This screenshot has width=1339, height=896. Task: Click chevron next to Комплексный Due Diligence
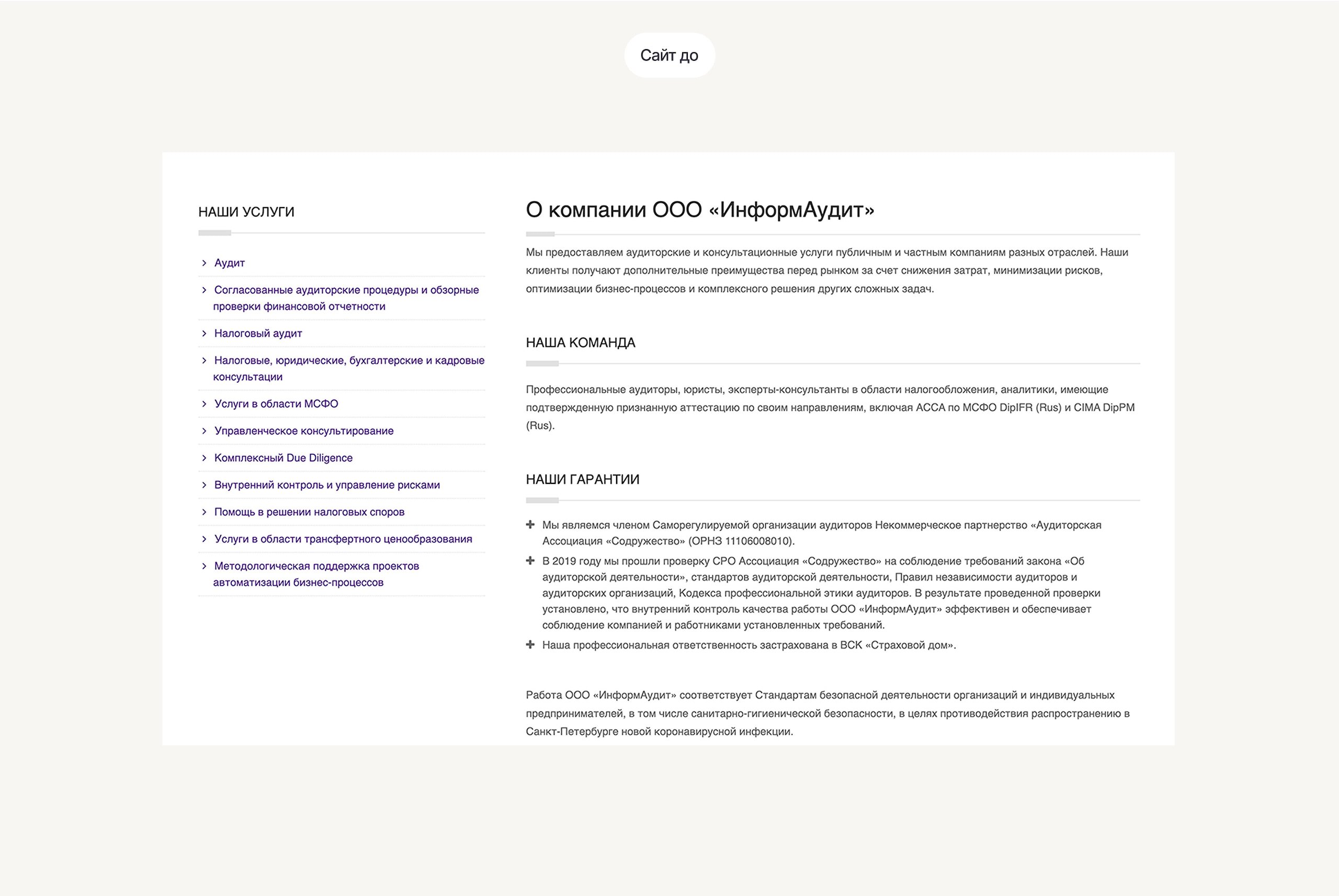pyautogui.click(x=204, y=458)
